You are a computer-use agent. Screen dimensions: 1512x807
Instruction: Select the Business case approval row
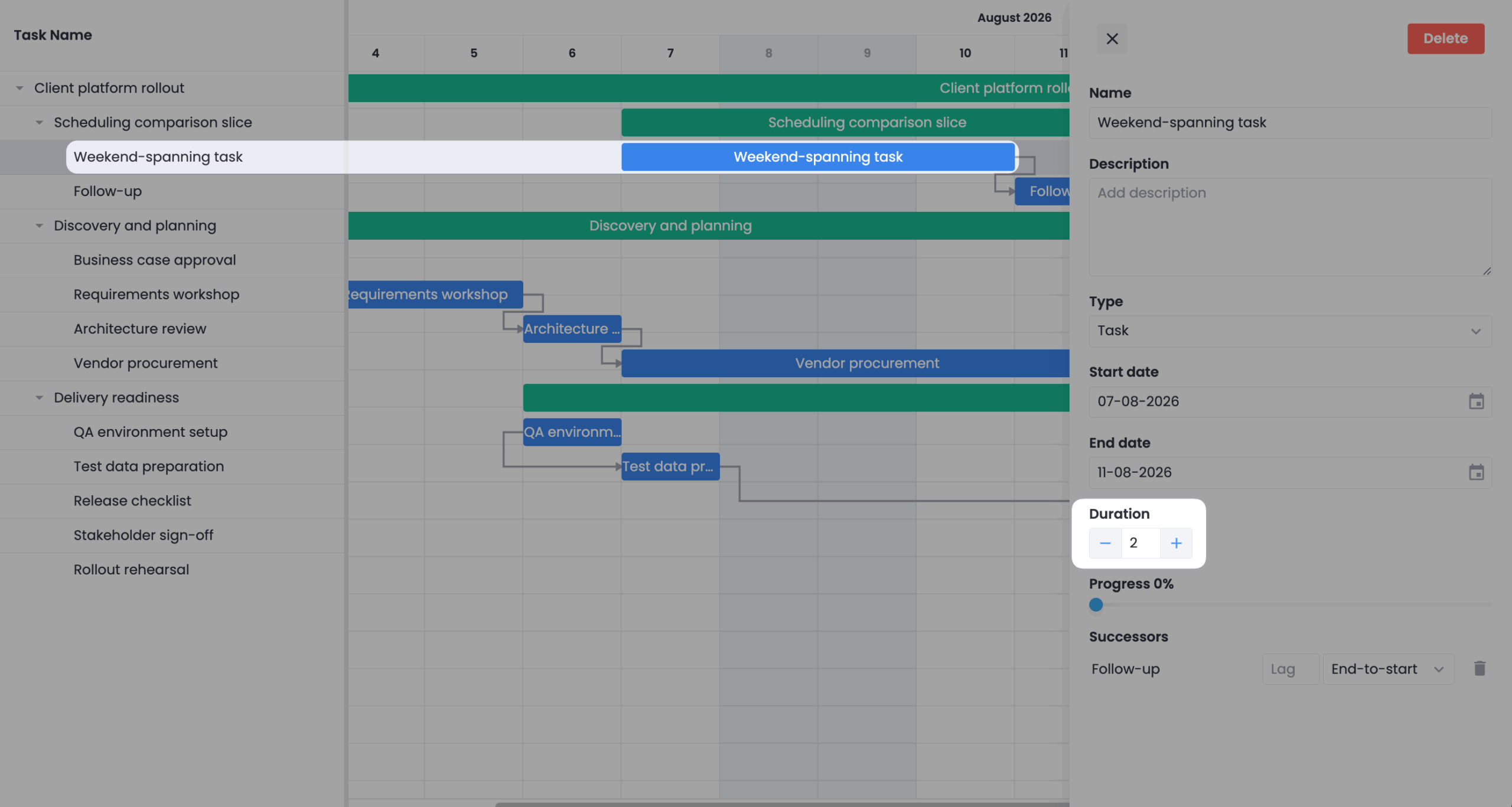(172, 260)
